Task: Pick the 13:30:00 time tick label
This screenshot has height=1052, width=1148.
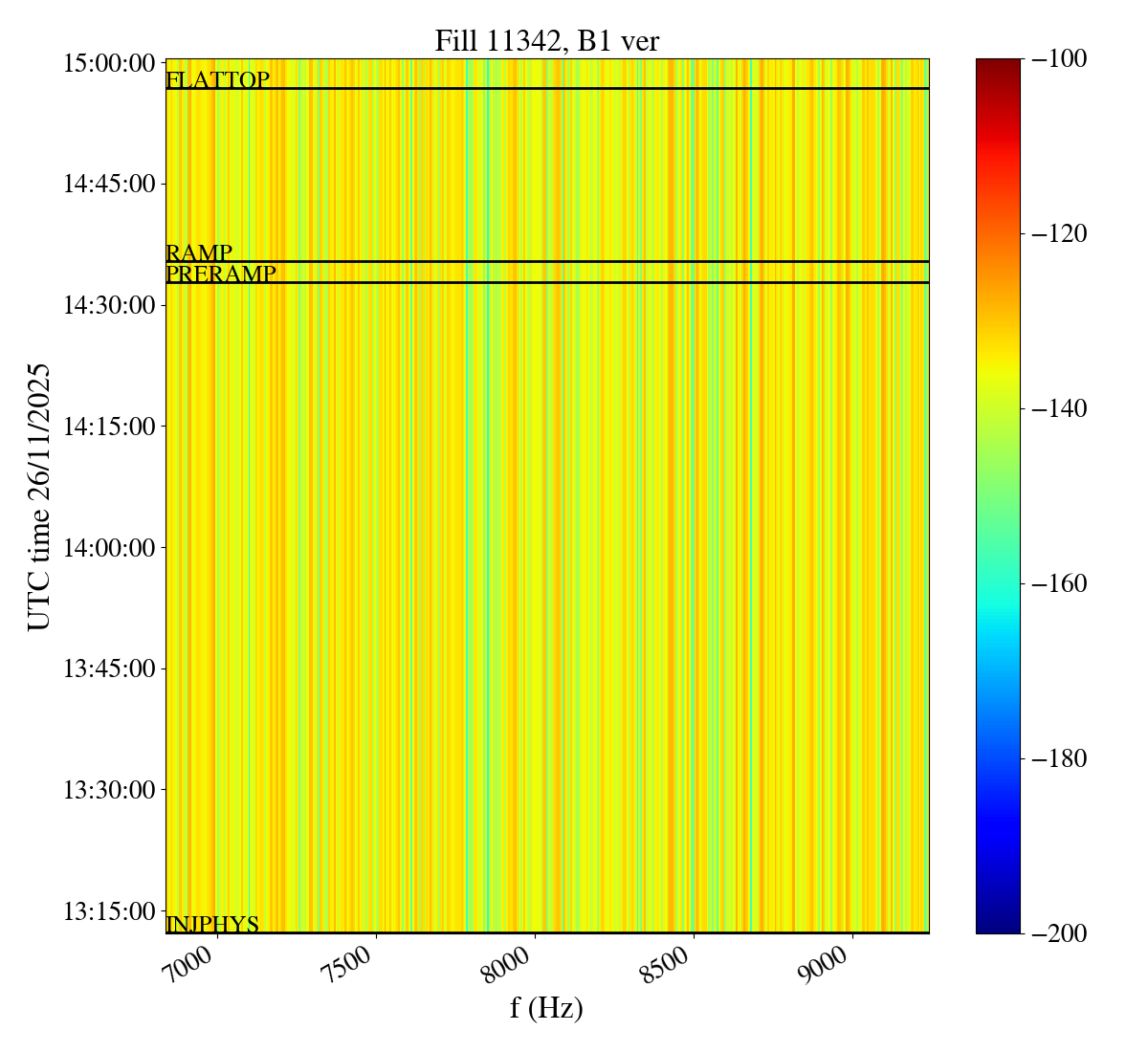Action: 109,790
